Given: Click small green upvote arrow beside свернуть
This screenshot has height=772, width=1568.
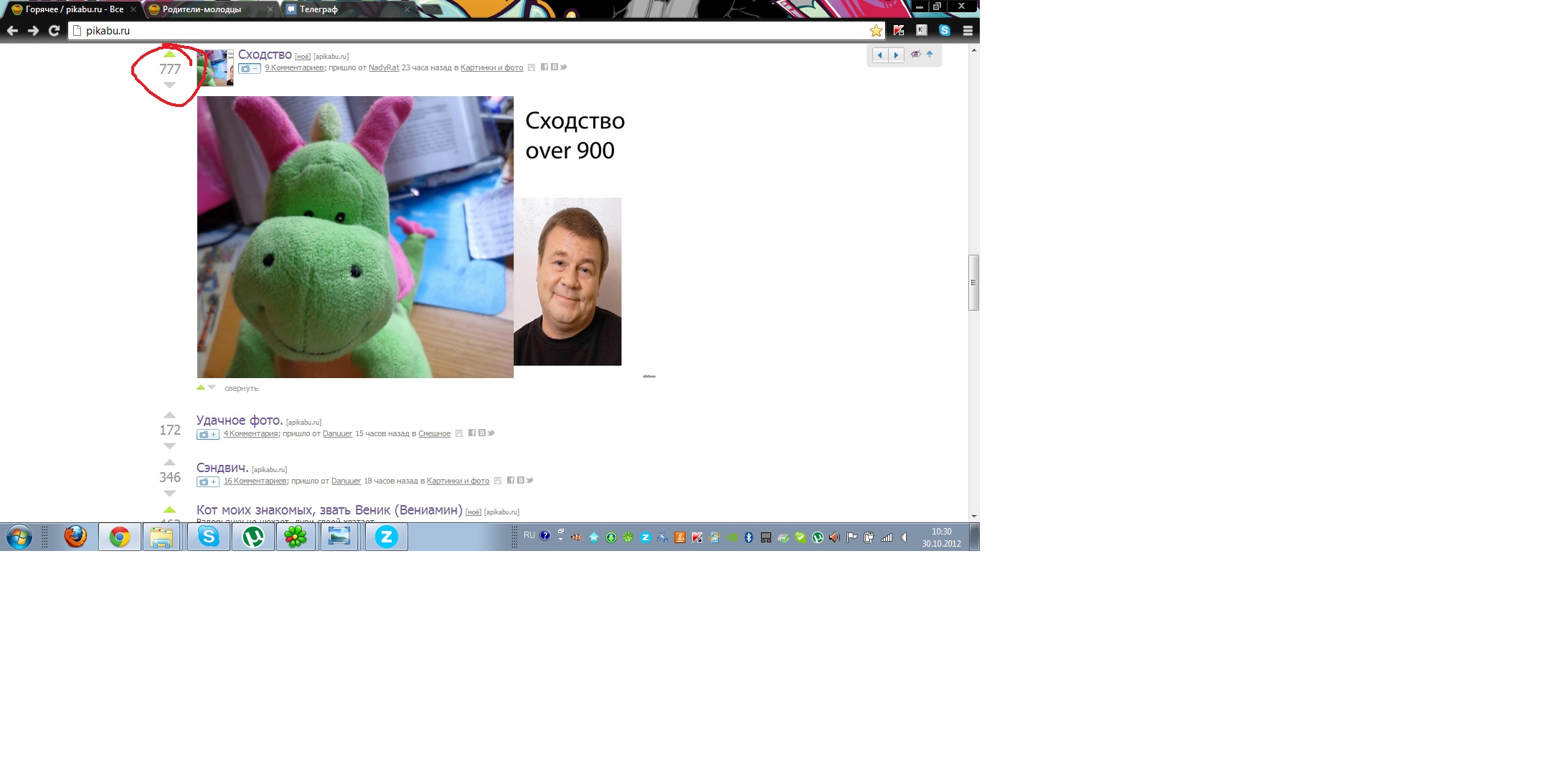Looking at the screenshot, I should [201, 387].
